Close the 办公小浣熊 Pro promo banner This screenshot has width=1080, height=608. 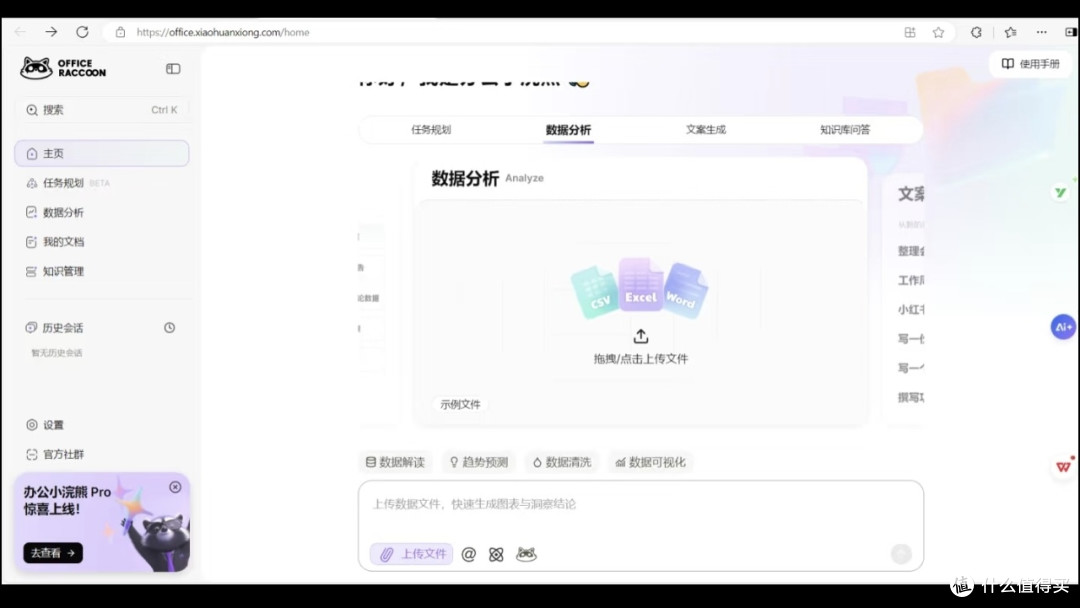click(x=175, y=487)
